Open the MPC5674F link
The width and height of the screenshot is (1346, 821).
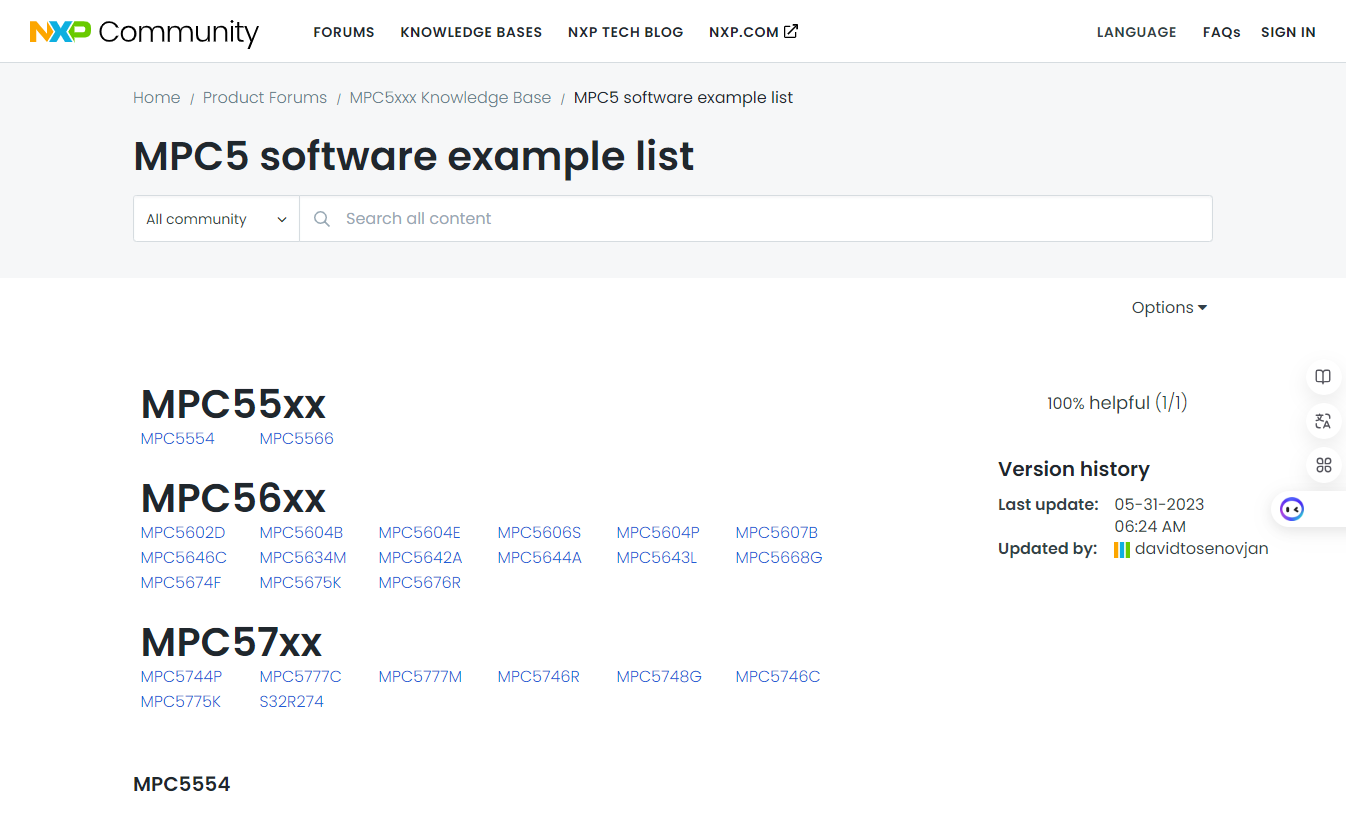pos(181,583)
